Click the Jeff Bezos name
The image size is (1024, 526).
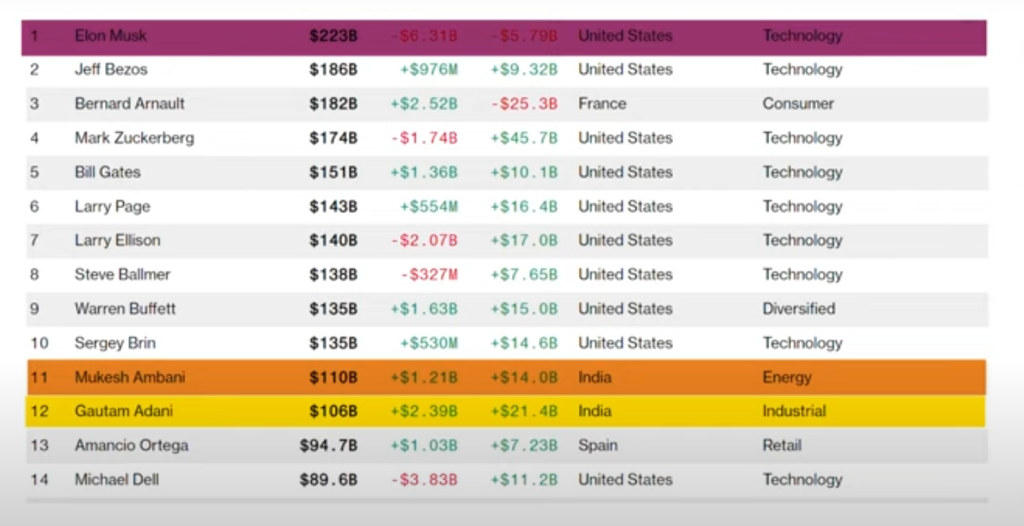pos(109,70)
